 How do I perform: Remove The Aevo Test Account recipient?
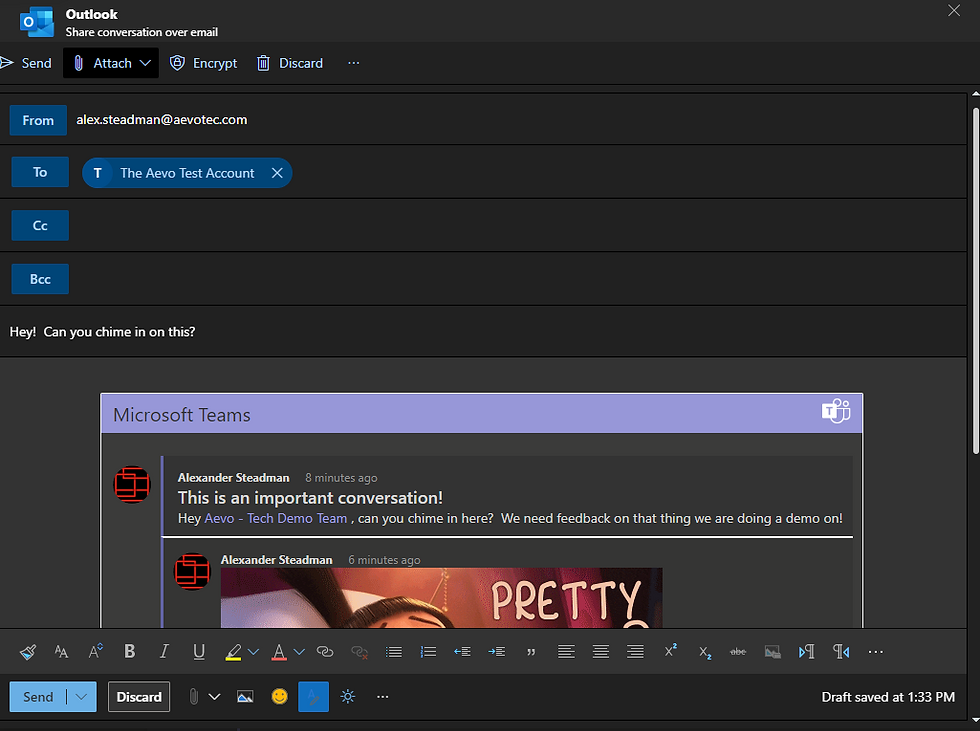tap(277, 173)
